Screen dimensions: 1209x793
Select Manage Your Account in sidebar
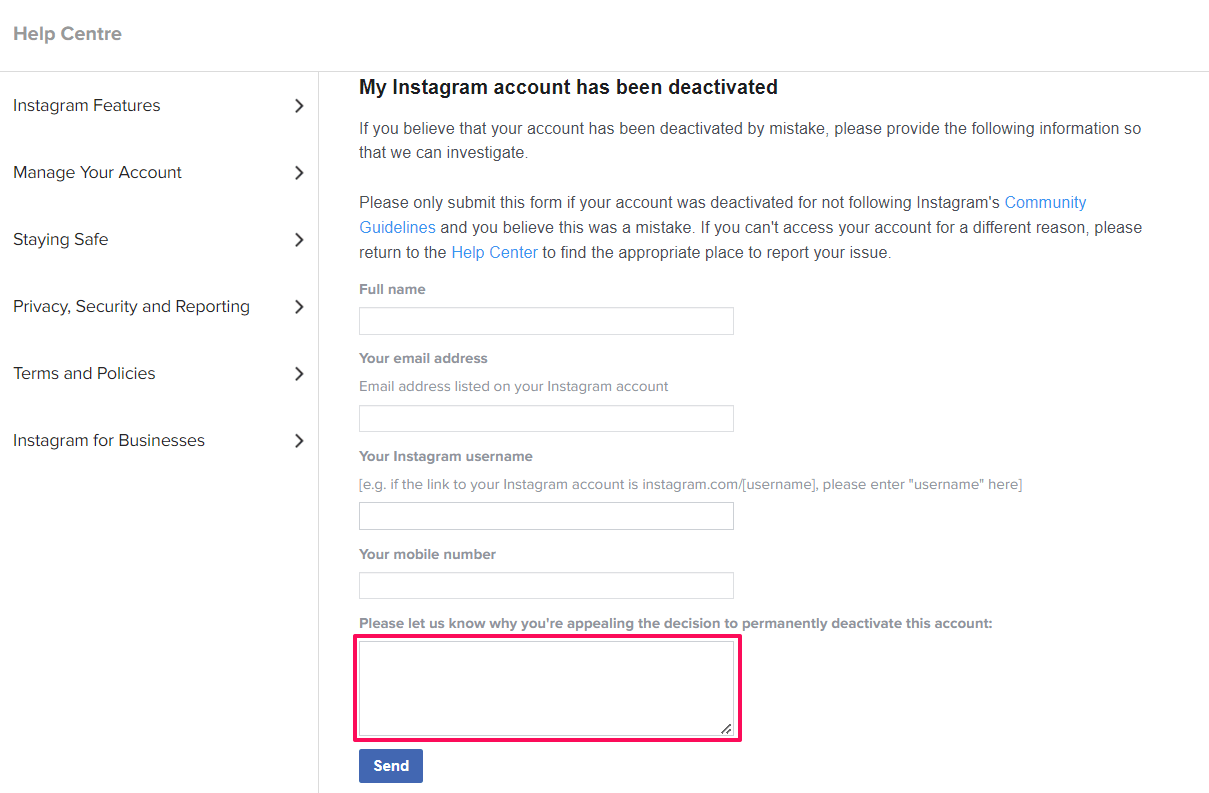click(x=97, y=173)
